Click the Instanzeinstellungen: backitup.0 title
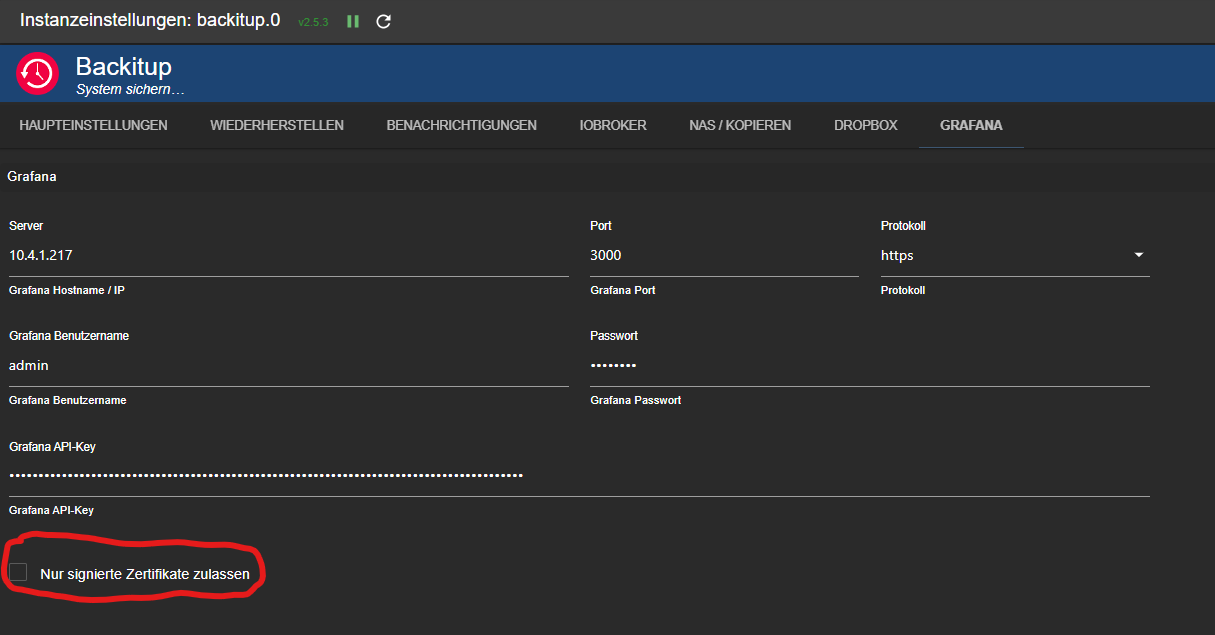The image size is (1215, 635). click(x=150, y=20)
